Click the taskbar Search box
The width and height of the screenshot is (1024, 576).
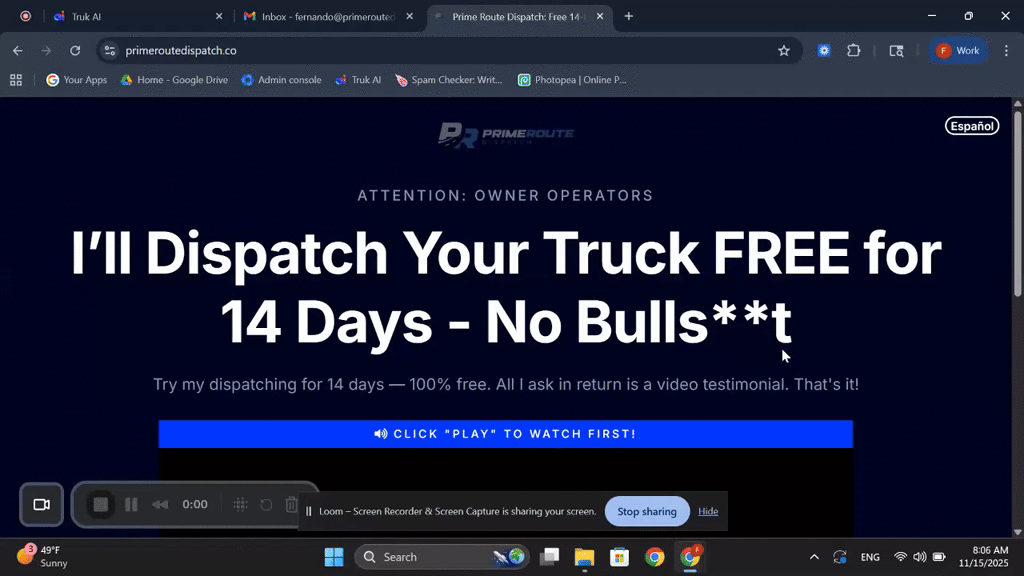(x=441, y=557)
